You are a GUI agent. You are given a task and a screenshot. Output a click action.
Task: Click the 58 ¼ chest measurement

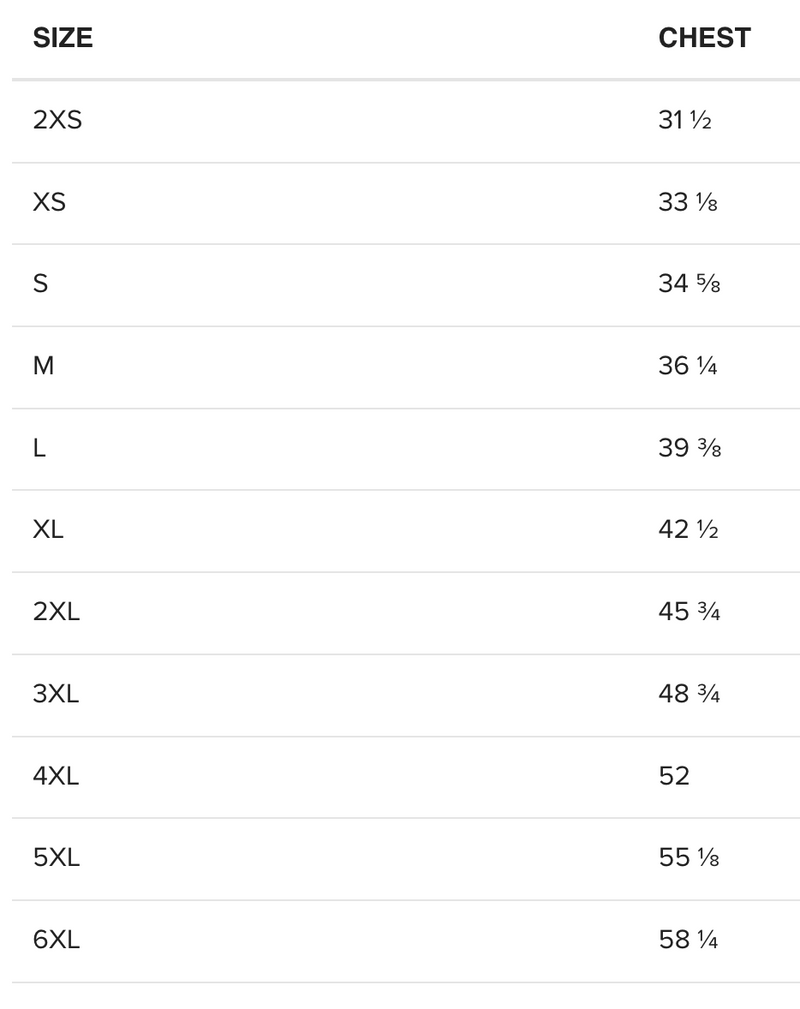pyautogui.click(x=688, y=940)
